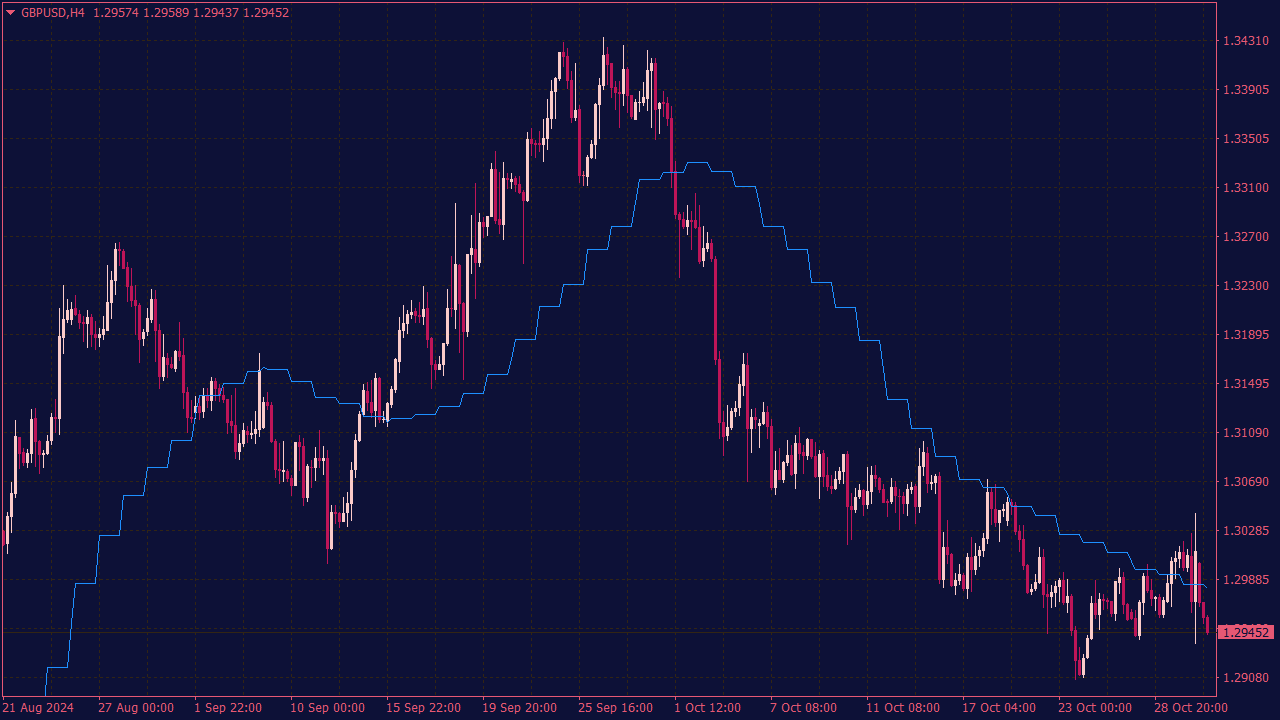The width and height of the screenshot is (1280, 720).
Task: Click the 7 Oct 08:00 time label
Action: pyautogui.click(x=804, y=708)
